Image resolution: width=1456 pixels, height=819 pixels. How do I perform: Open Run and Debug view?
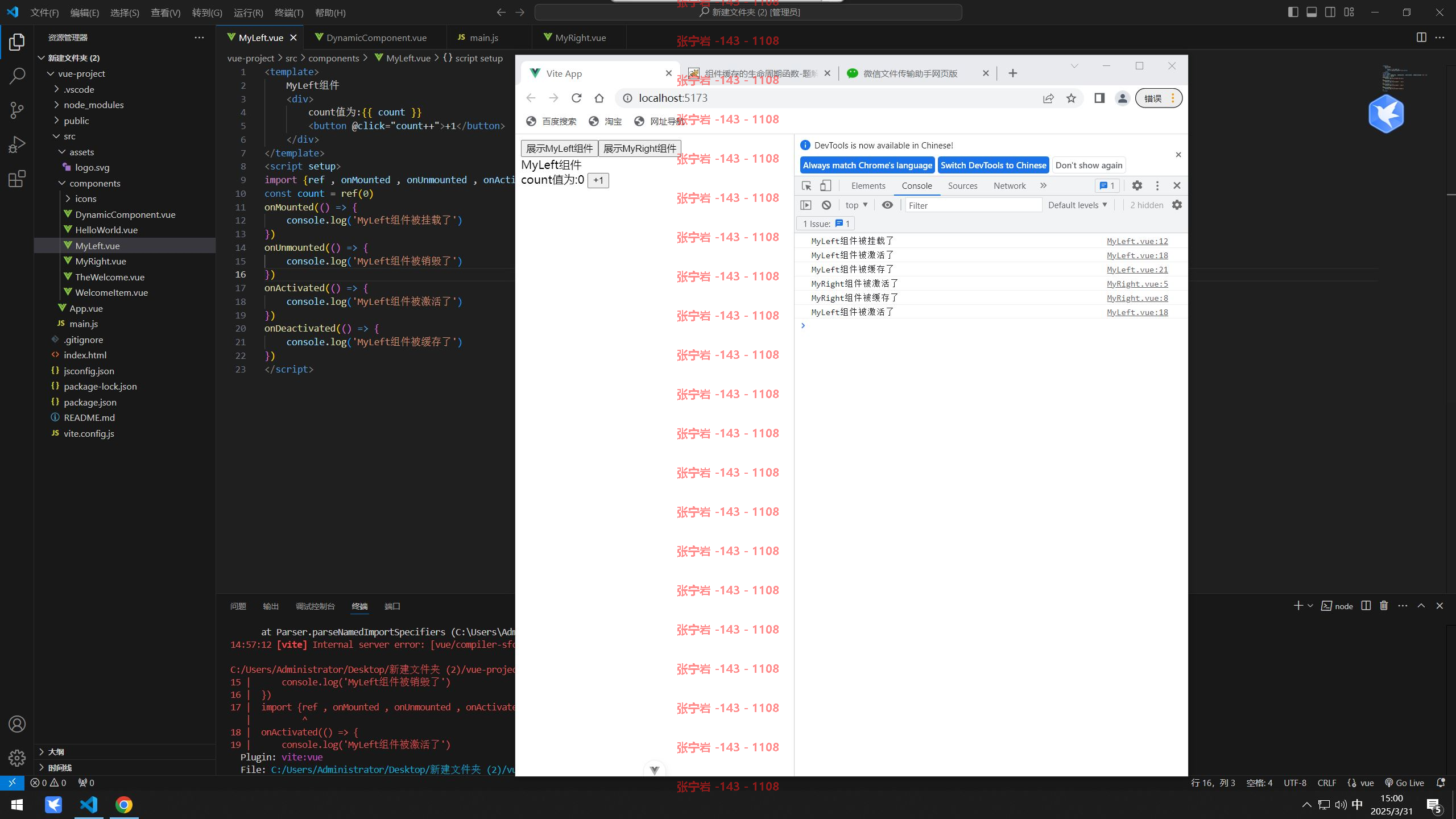[x=17, y=144]
